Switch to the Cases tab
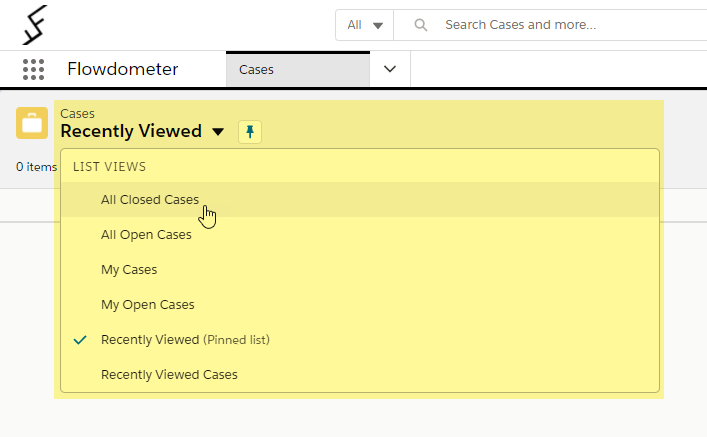 coord(298,69)
